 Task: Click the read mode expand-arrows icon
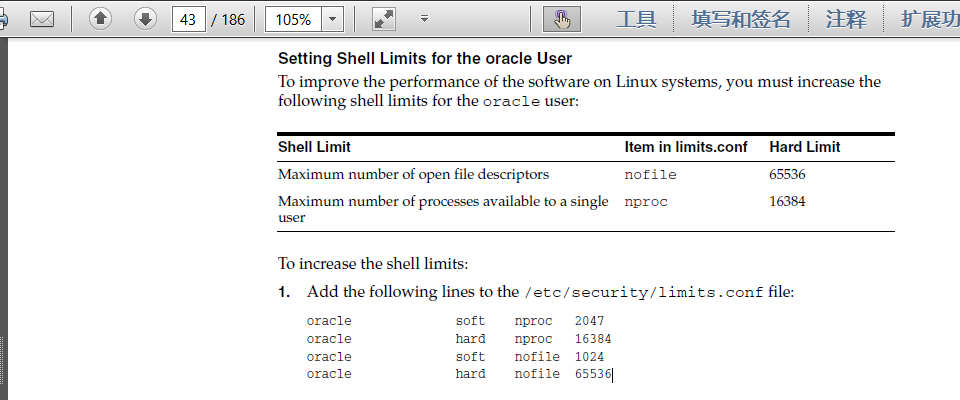pyautogui.click(x=384, y=19)
